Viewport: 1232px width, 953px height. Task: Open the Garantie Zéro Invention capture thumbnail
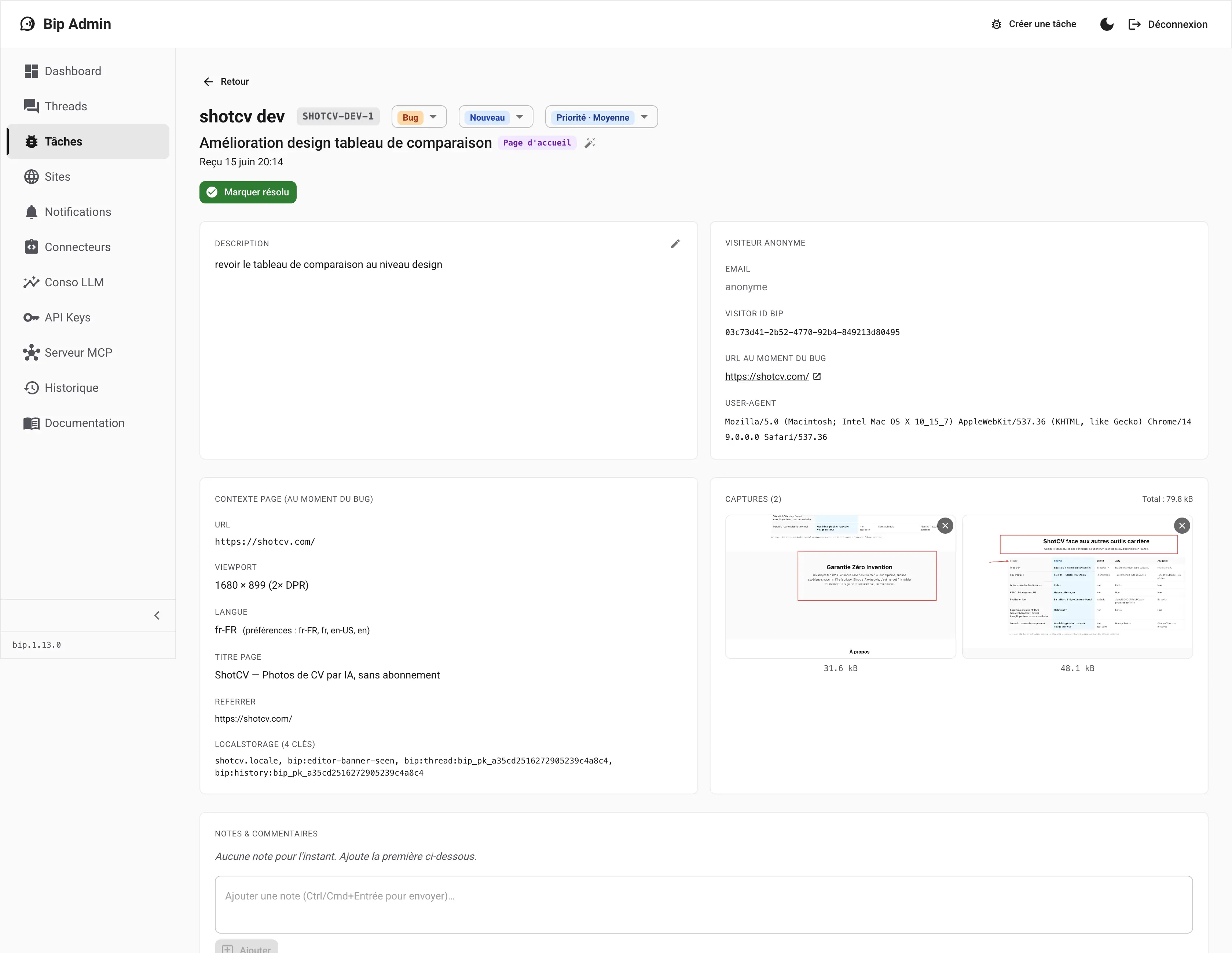pos(840,586)
